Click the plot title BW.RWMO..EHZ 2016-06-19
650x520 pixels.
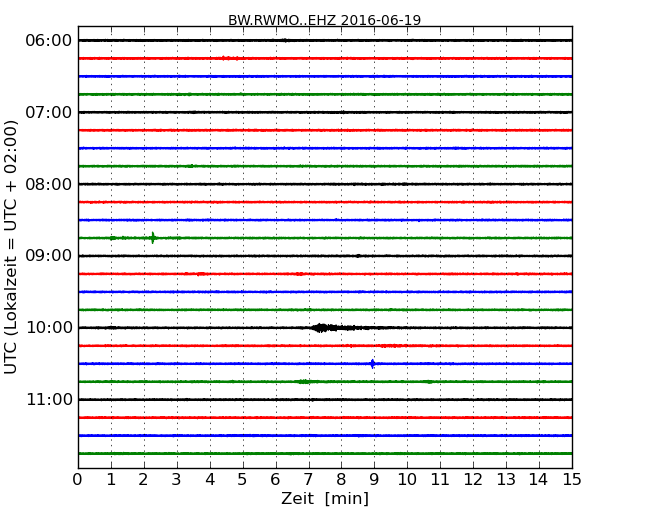pos(325,20)
